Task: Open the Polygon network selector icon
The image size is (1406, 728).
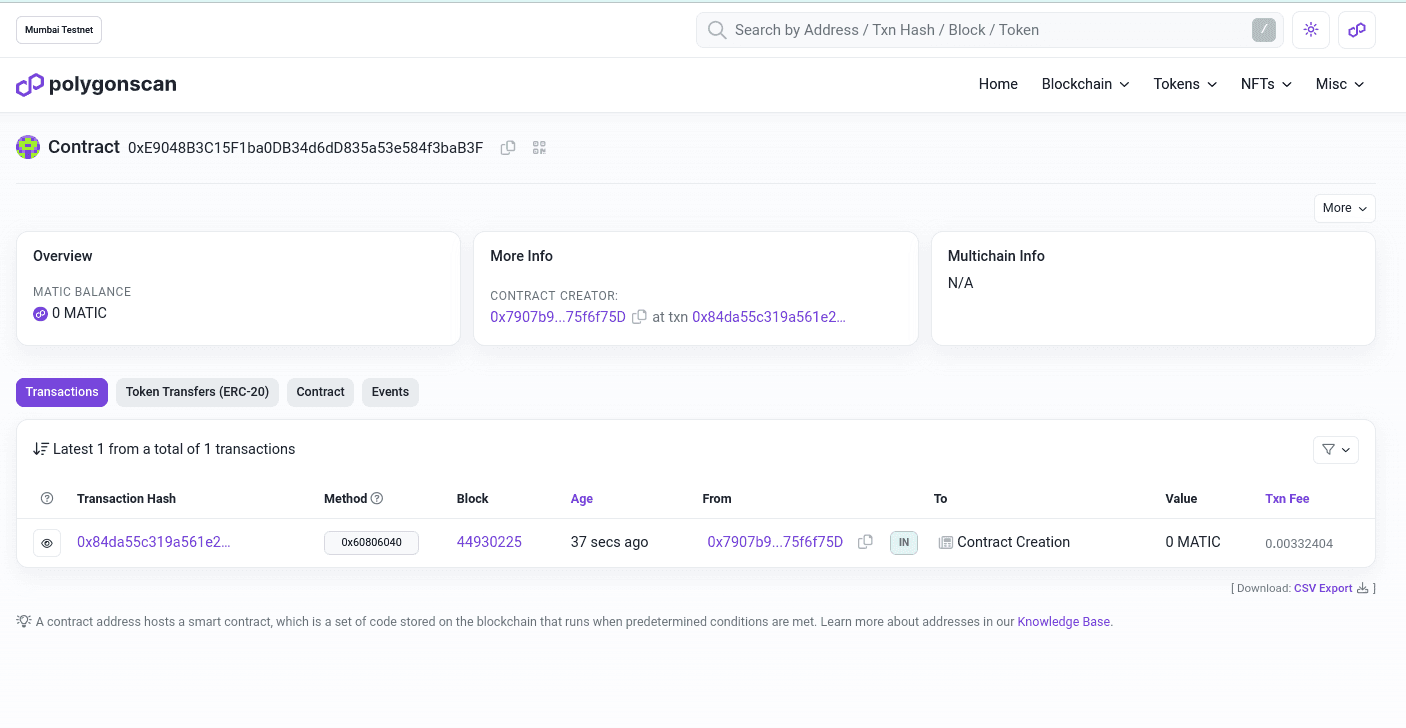Action: tap(1357, 30)
